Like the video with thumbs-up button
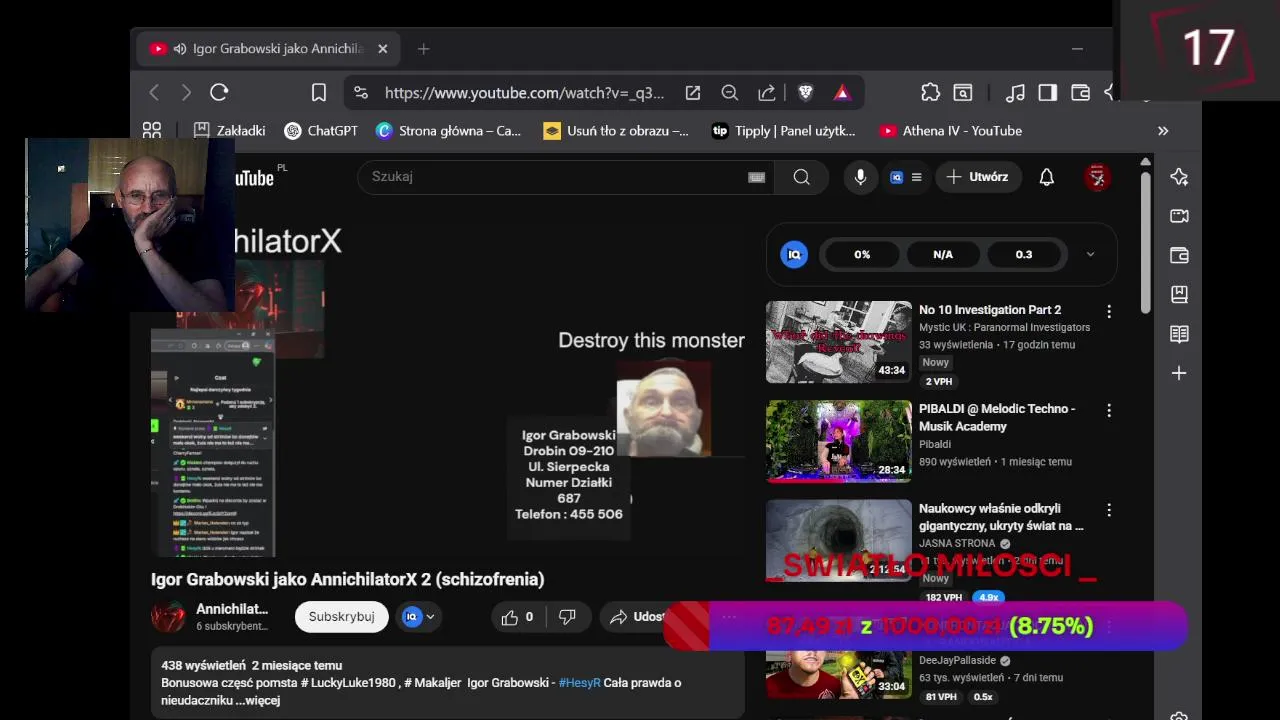This screenshot has width=1280, height=720. pyautogui.click(x=517, y=617)
